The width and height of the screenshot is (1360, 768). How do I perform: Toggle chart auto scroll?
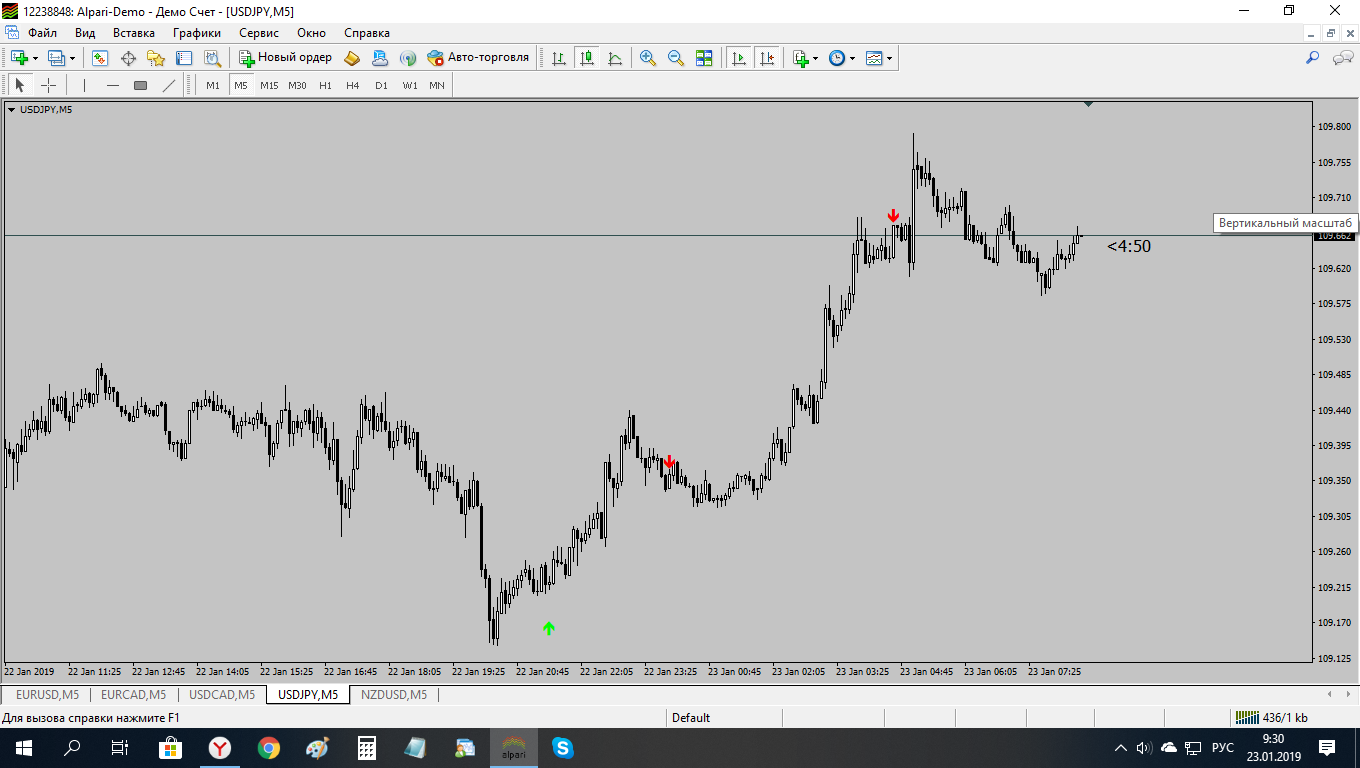point(739,58)
